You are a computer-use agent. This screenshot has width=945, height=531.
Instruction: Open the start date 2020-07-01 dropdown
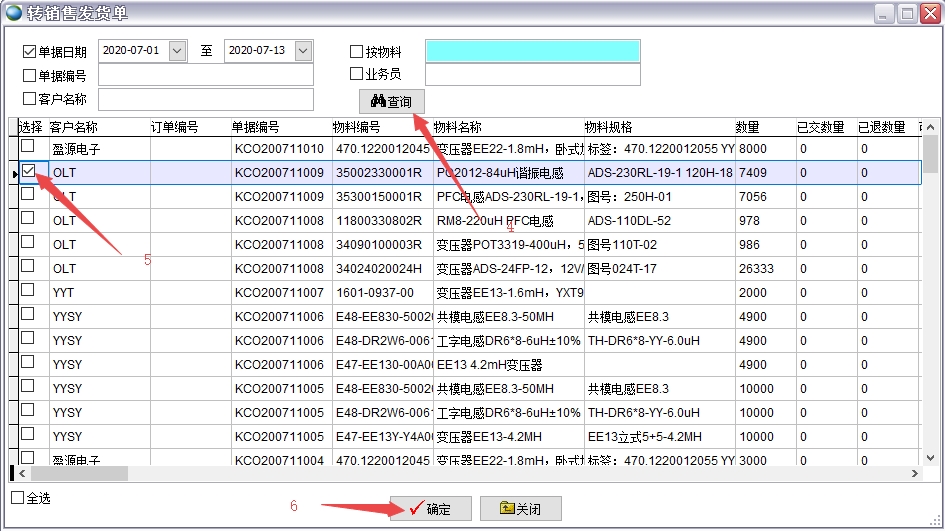click(x=178, y=51)
